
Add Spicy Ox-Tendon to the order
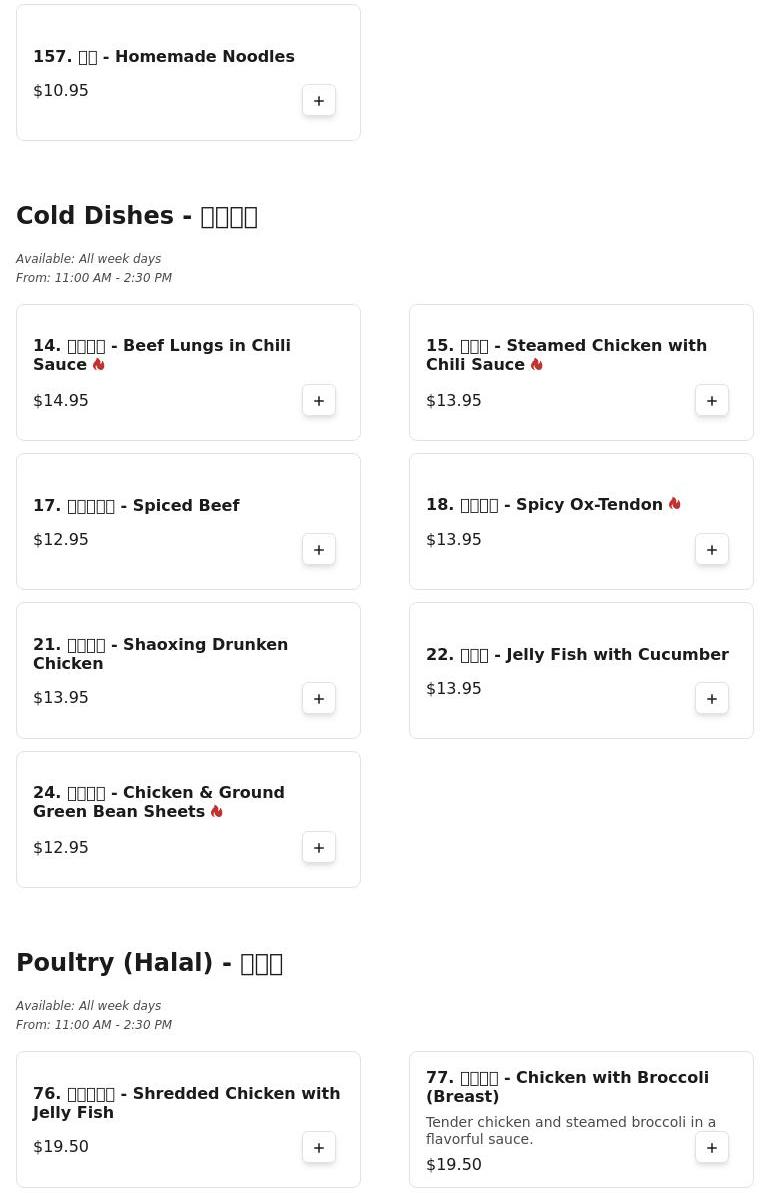pos(712,550)
